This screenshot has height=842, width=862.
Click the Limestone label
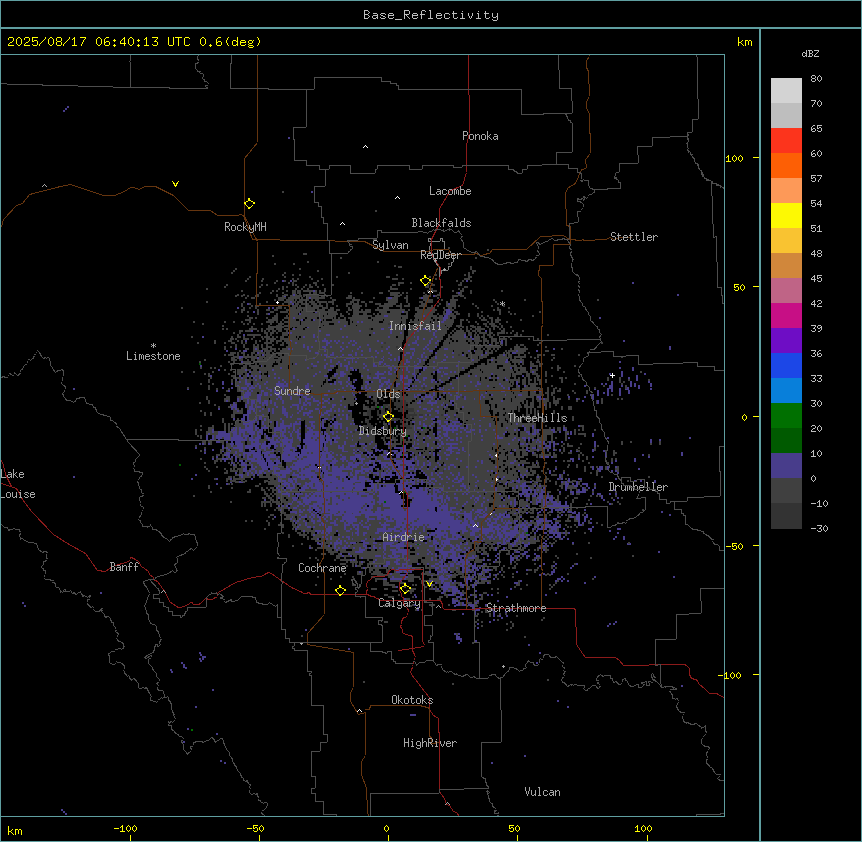(153, 356)
